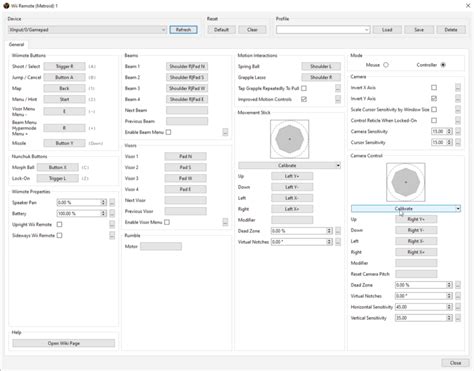The image size is (474, 371).
Task: Toggle Improved Motion Controls checkbox
Action: (x=304, y=99)
